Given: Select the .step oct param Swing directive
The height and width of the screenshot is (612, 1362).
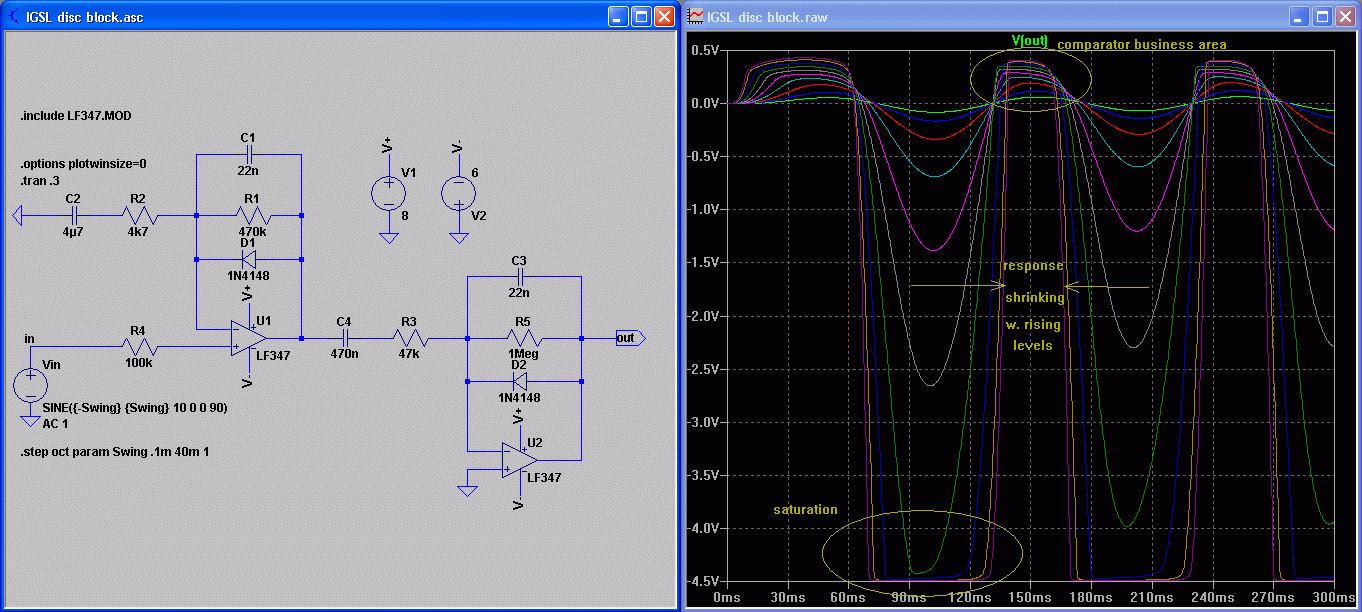Looking at the screenshot, I should point(114,452).
